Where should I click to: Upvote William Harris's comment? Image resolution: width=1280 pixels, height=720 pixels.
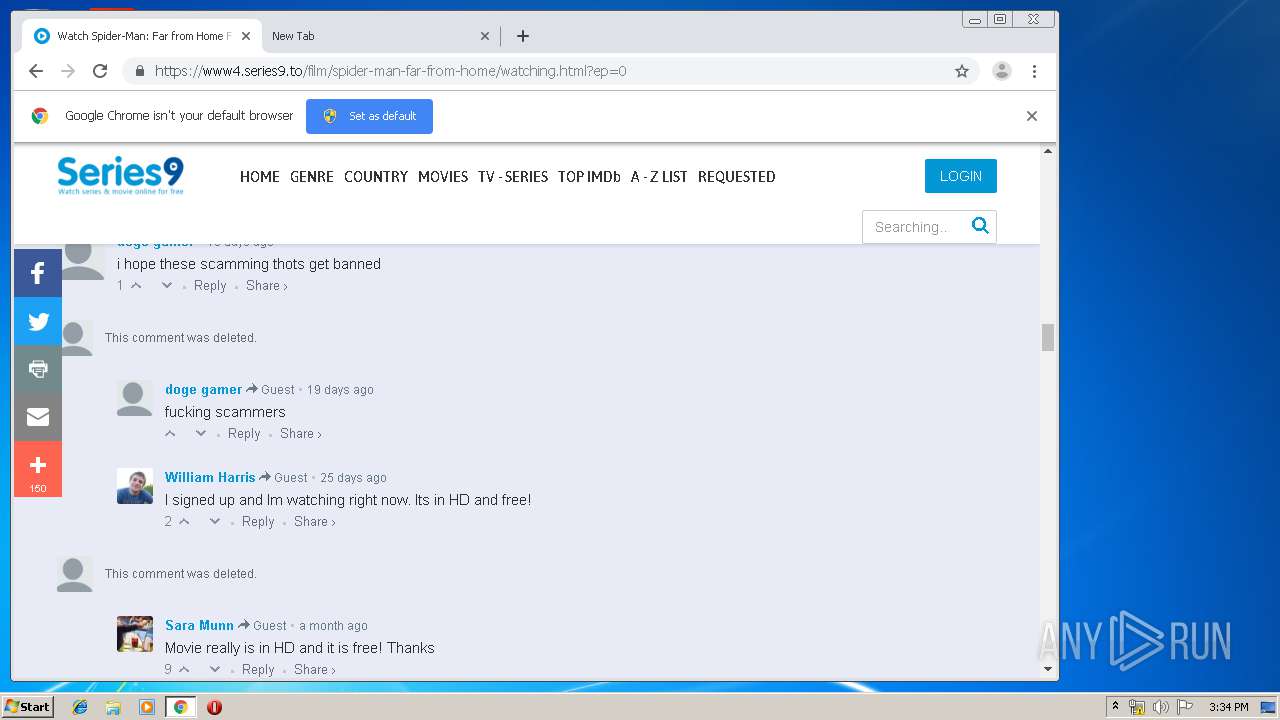click(x=184, y=522)
